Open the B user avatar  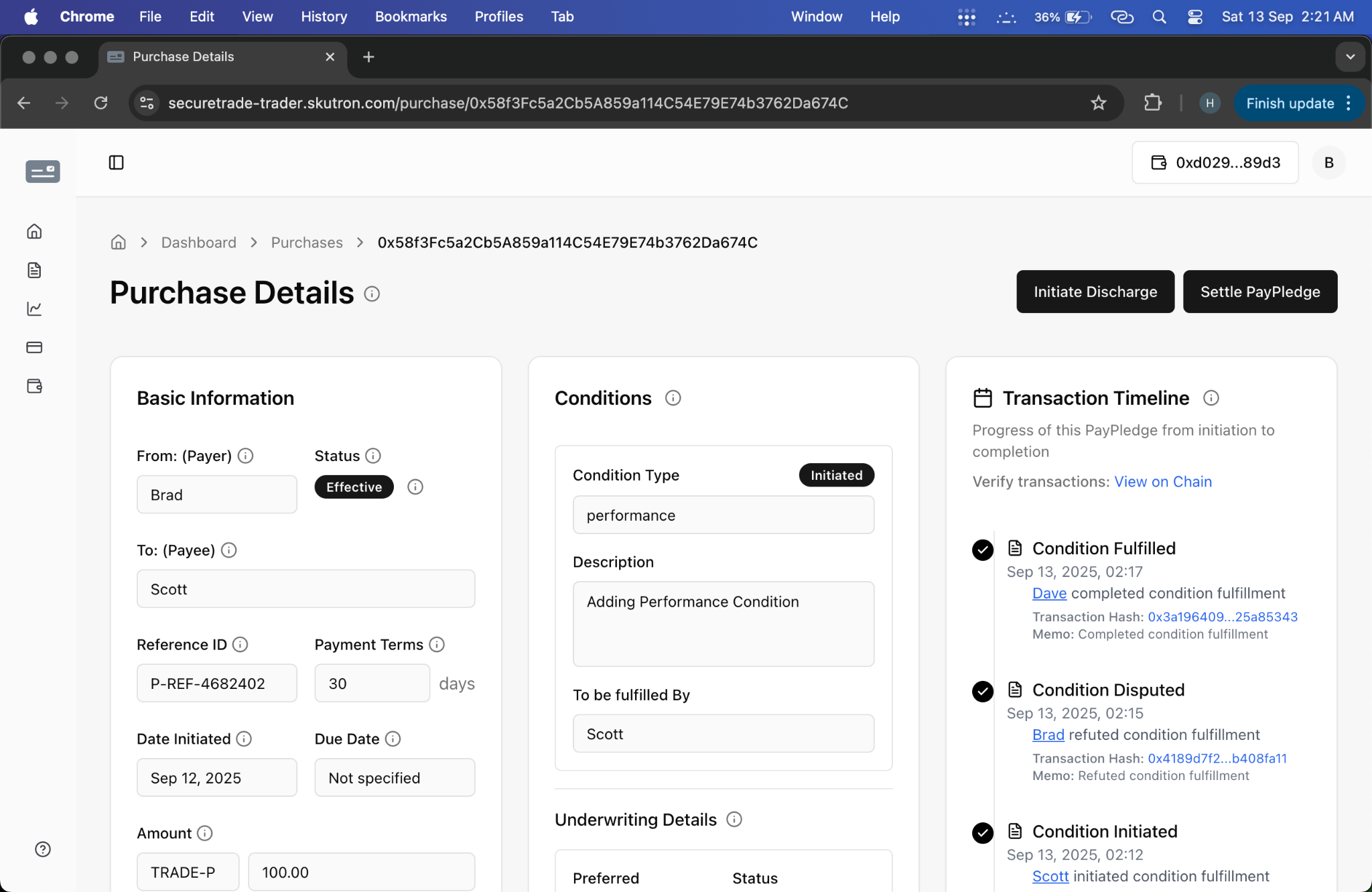tap(1329, 162)
